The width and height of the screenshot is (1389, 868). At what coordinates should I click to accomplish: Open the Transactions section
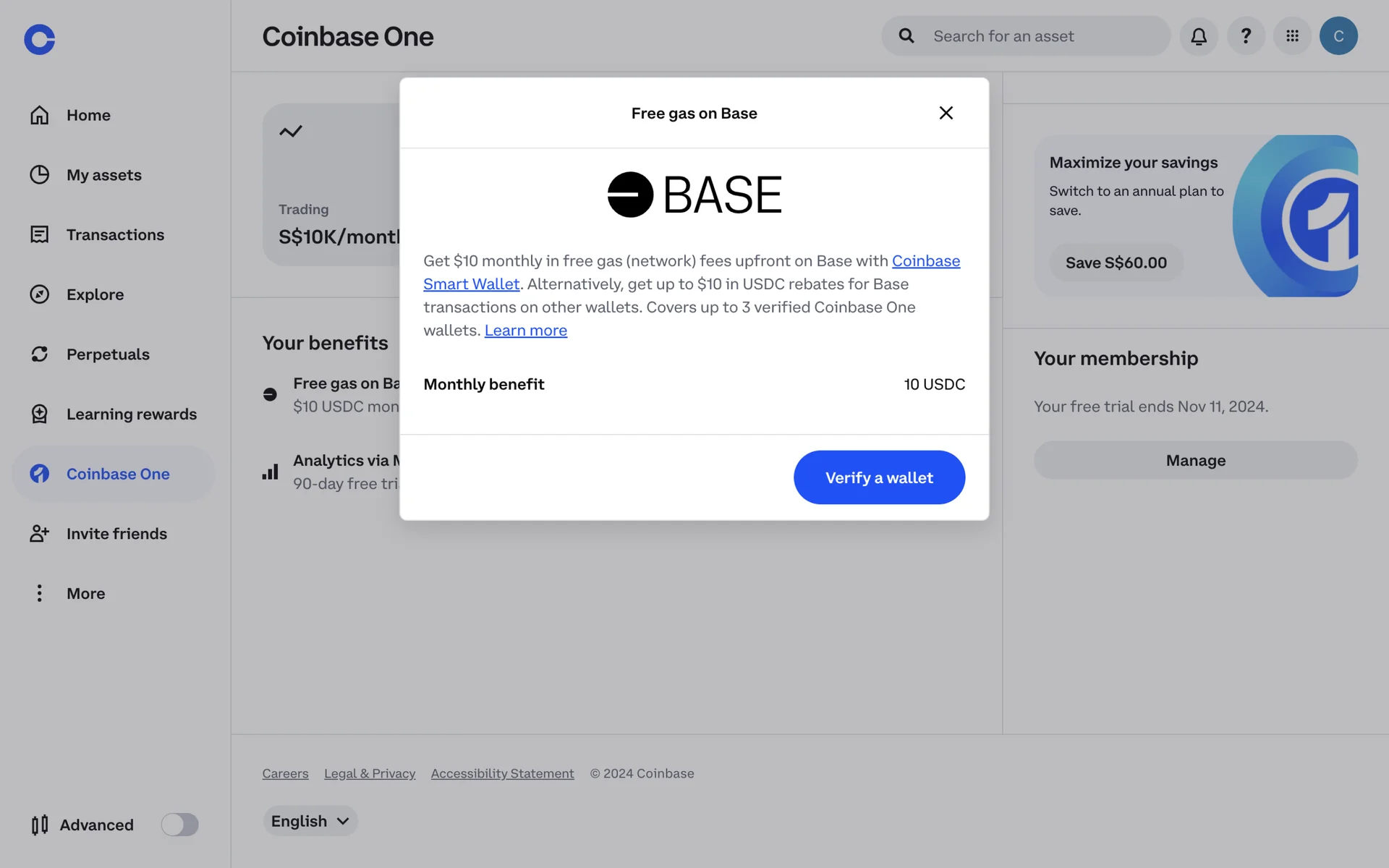pyautogui.click(x=115, y=234)
